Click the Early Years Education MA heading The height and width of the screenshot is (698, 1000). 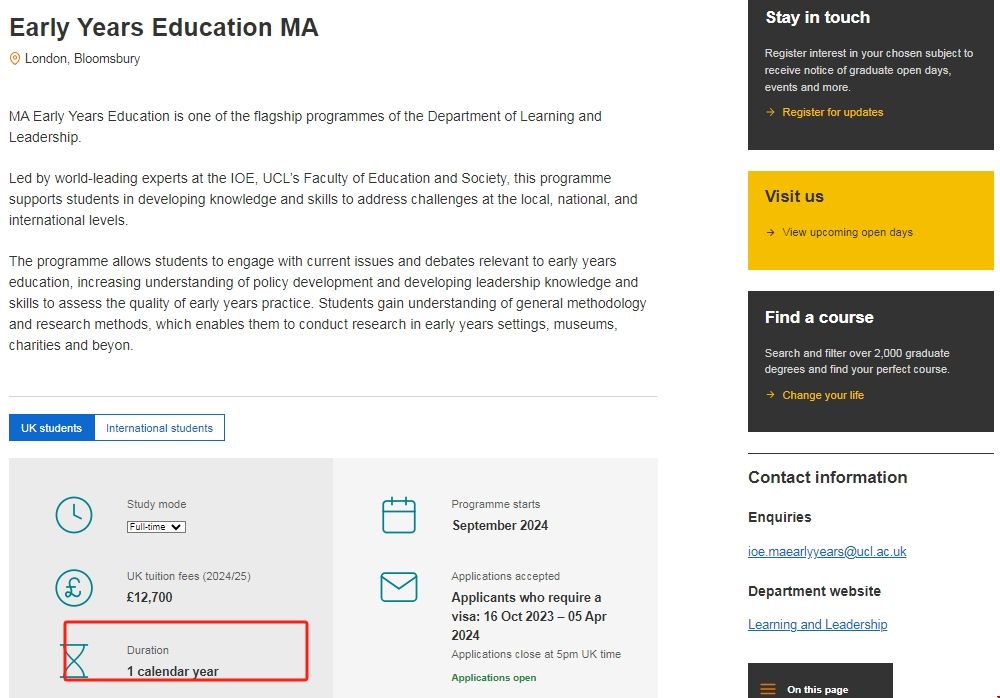[x=164, y=27]
